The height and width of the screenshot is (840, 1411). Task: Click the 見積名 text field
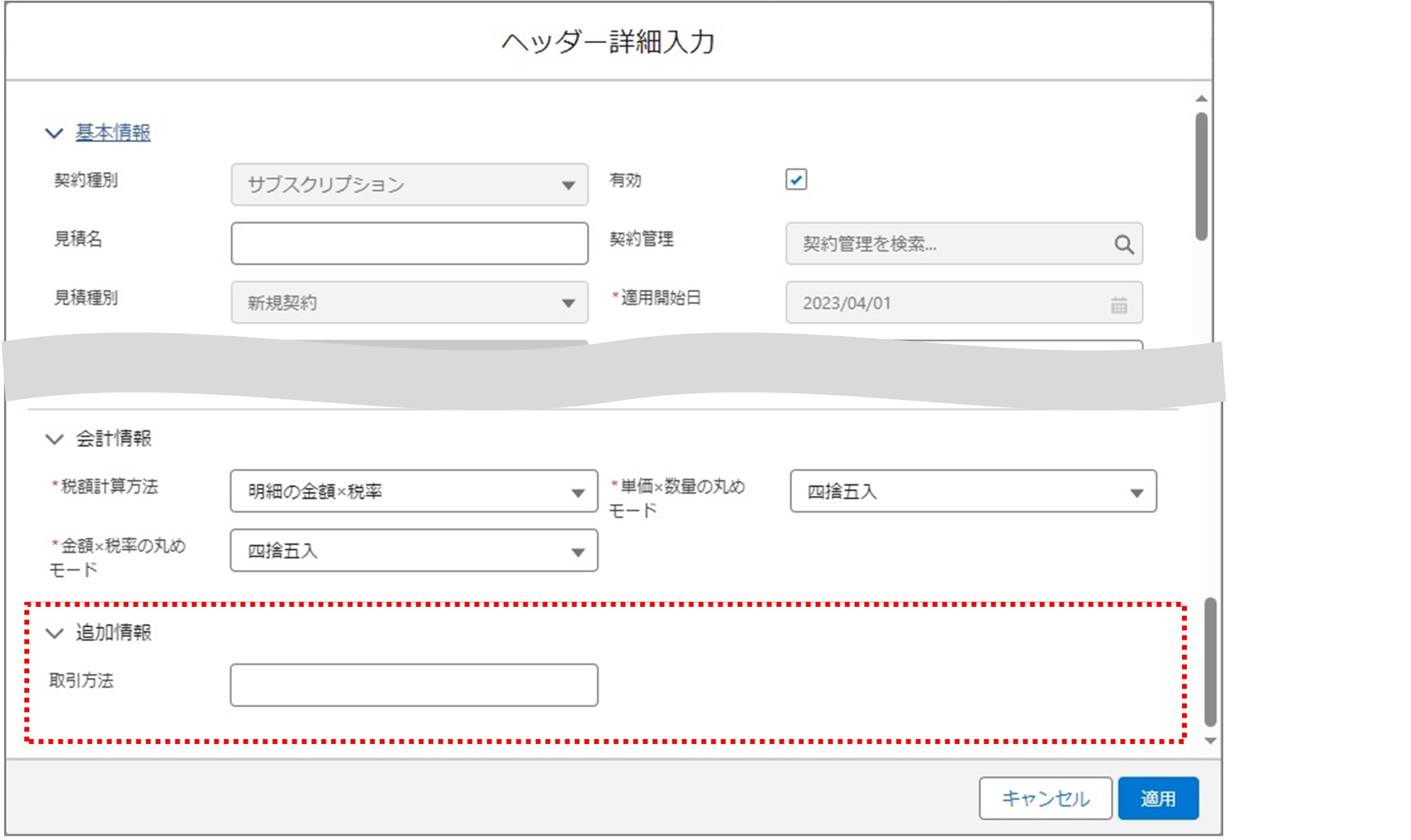(x=409, y=244)
